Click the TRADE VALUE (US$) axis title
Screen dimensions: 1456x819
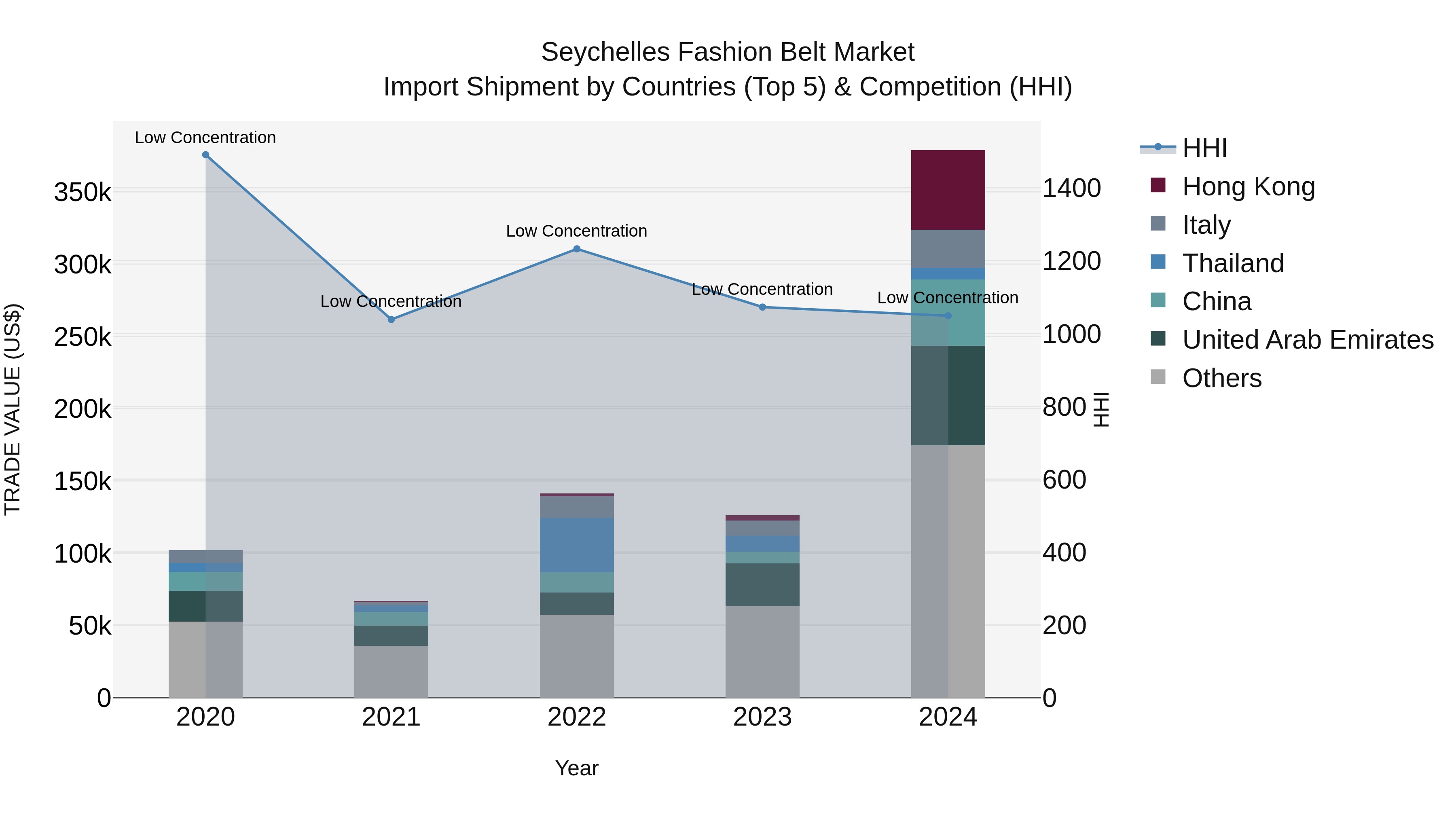pos(13,409)
